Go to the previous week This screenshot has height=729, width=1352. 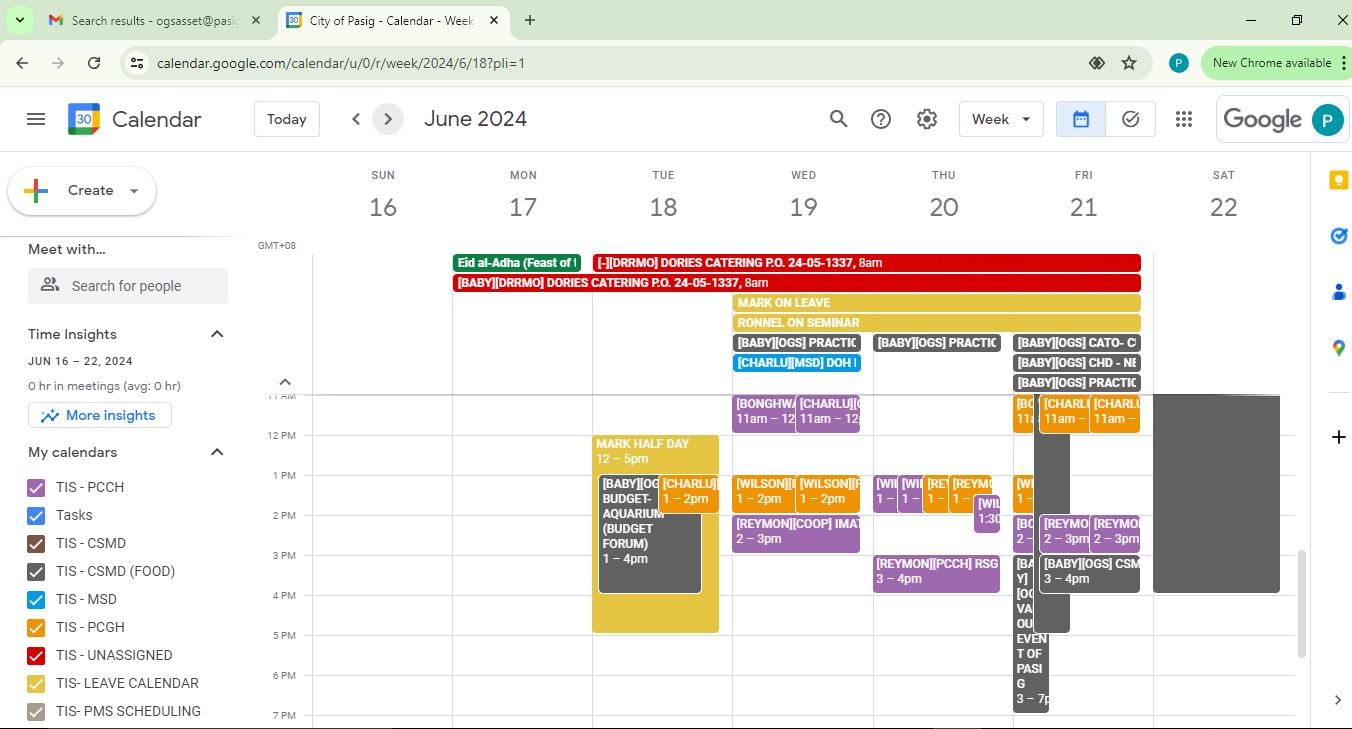click(356, 119)
